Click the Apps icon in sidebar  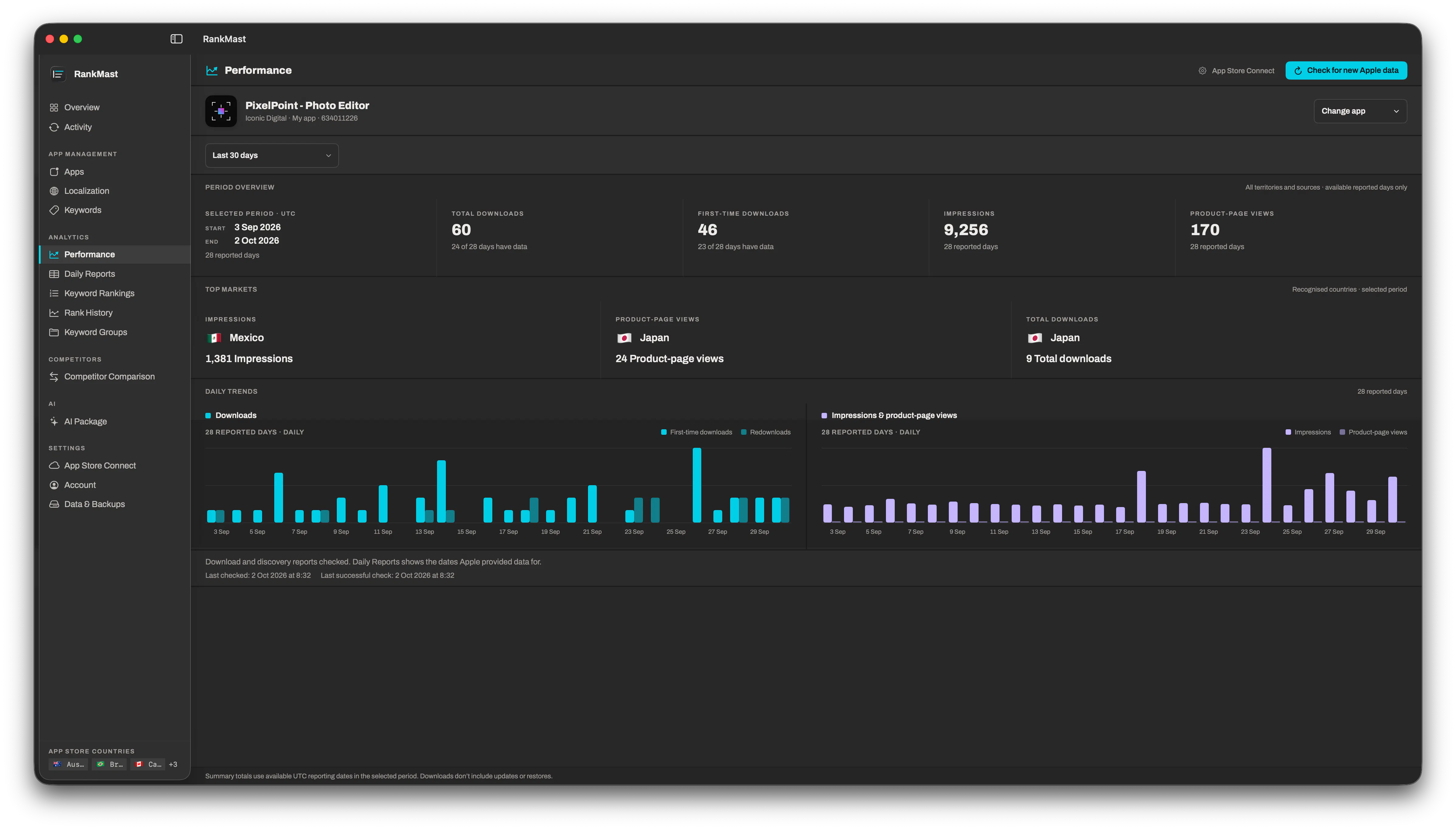point(54,172)
